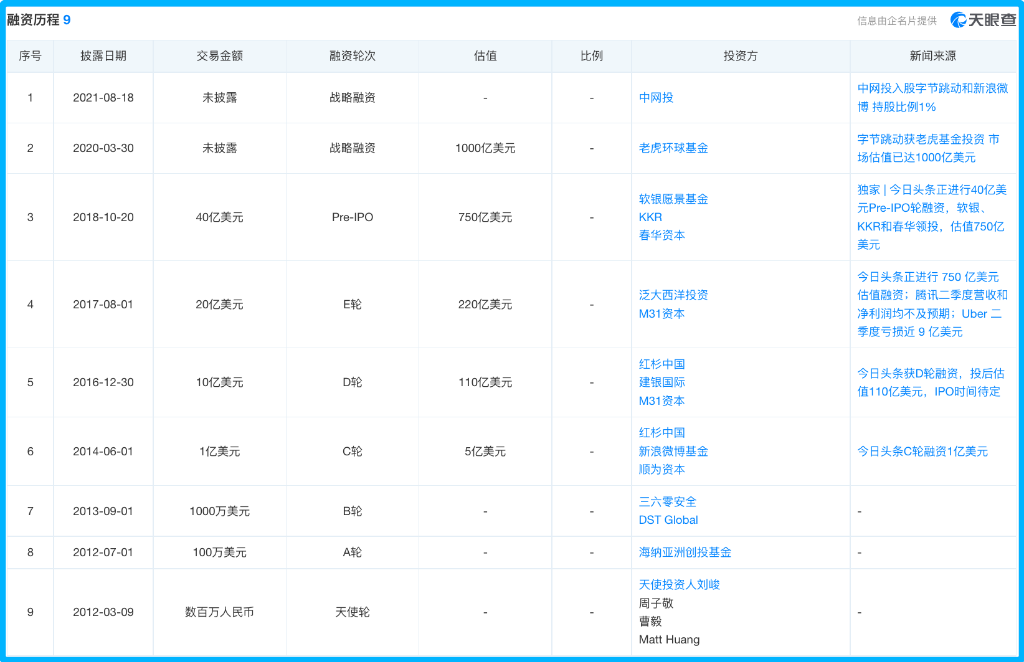Click the 天使投资人刘峻 link

pos(680,582)
